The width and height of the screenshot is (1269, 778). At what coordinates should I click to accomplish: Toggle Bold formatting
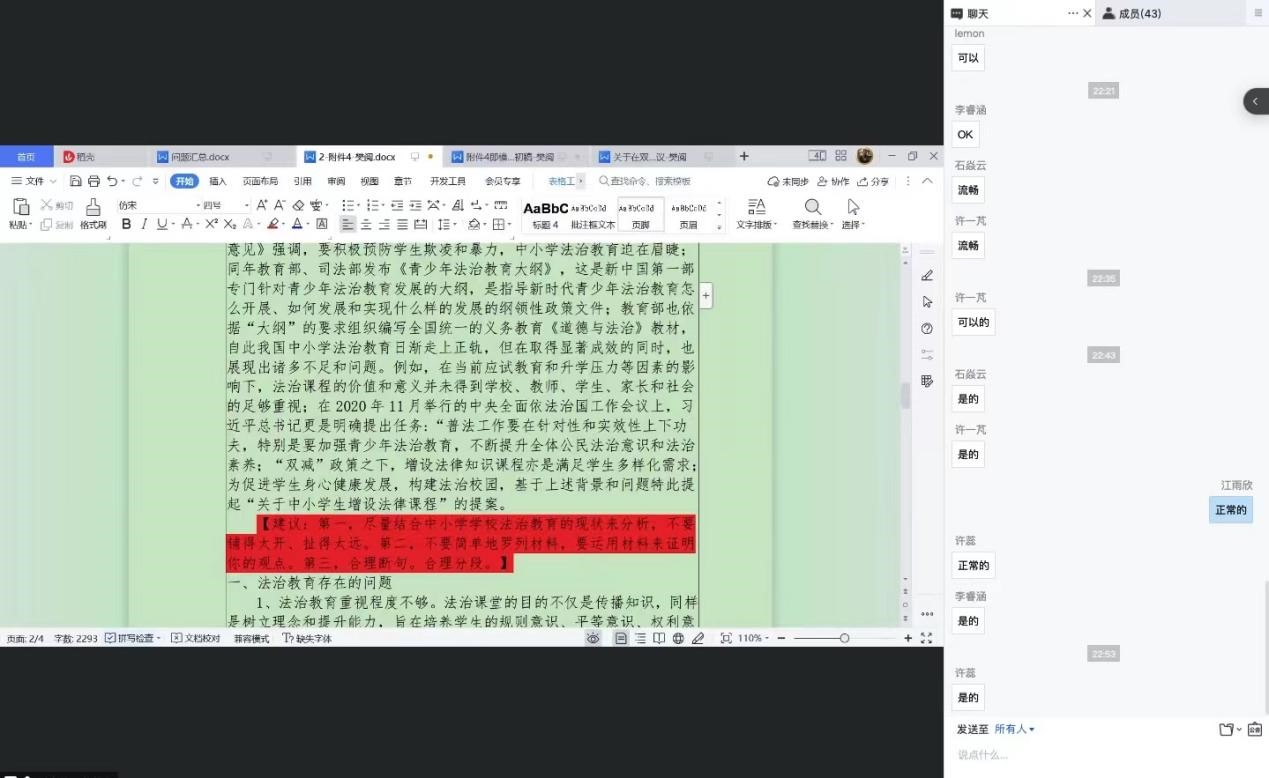(126, 224)
